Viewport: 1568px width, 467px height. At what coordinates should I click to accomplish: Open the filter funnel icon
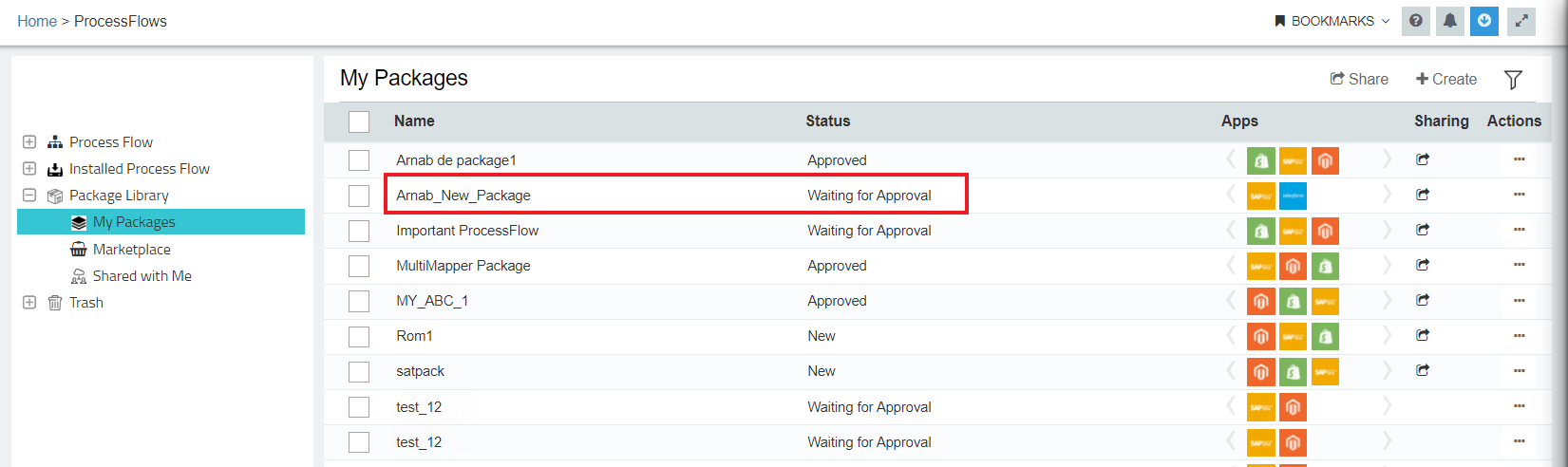pyautogui.click(x=1513, y=80)
